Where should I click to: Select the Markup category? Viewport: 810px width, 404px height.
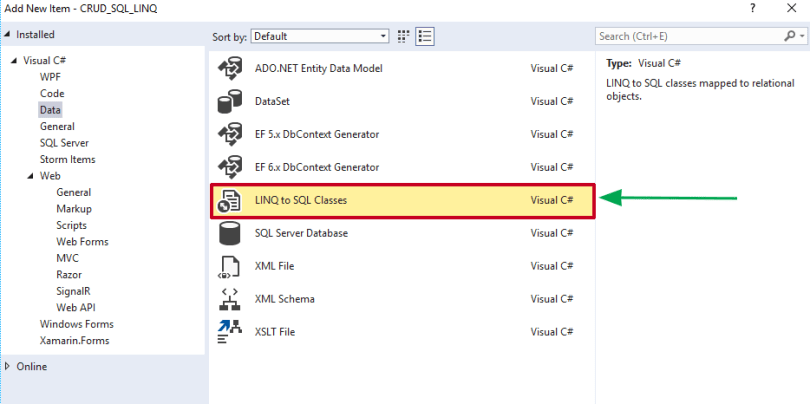tap(74, 209)
